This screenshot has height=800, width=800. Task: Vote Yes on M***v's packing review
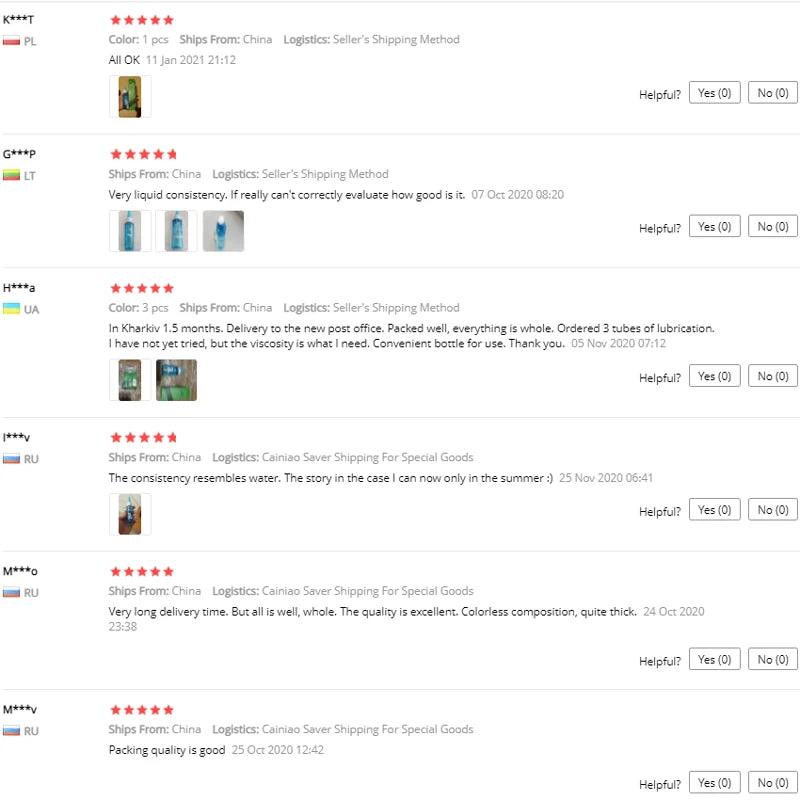point(714,783)
